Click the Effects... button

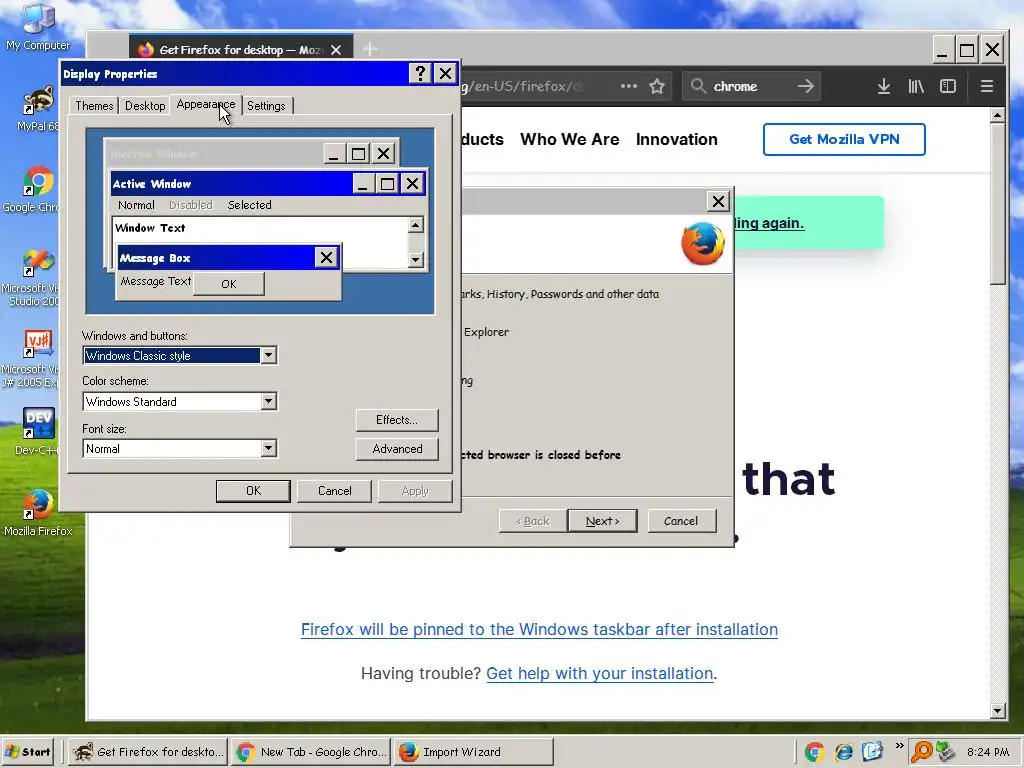(x=397, y=420)
